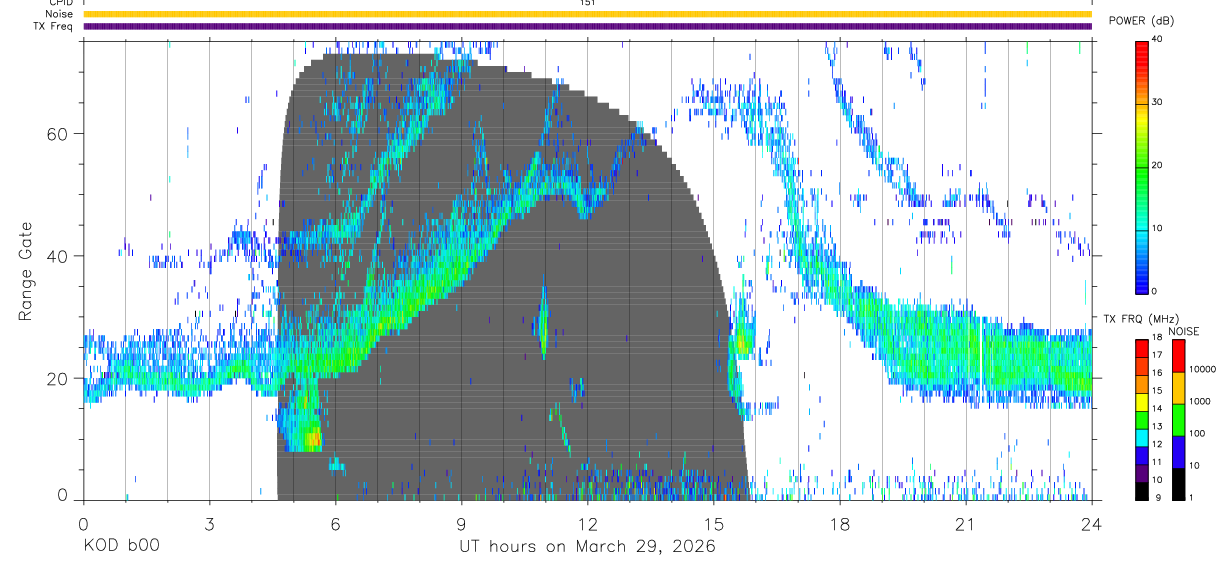Click the 1000 noise scale label
1228x567 pixels.
[x=1198, y=401]
